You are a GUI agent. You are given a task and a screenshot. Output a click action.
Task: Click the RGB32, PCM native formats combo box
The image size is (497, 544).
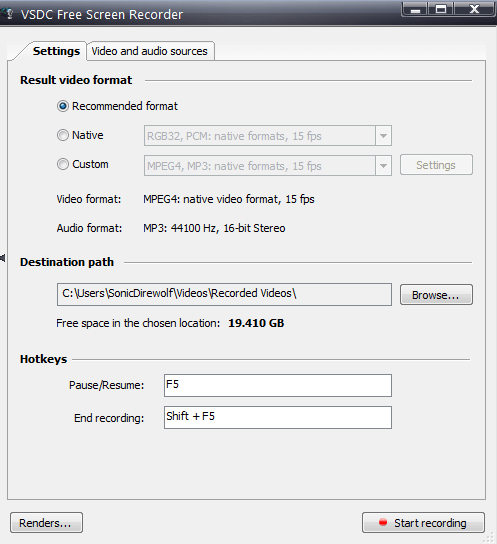click(268, 136)
